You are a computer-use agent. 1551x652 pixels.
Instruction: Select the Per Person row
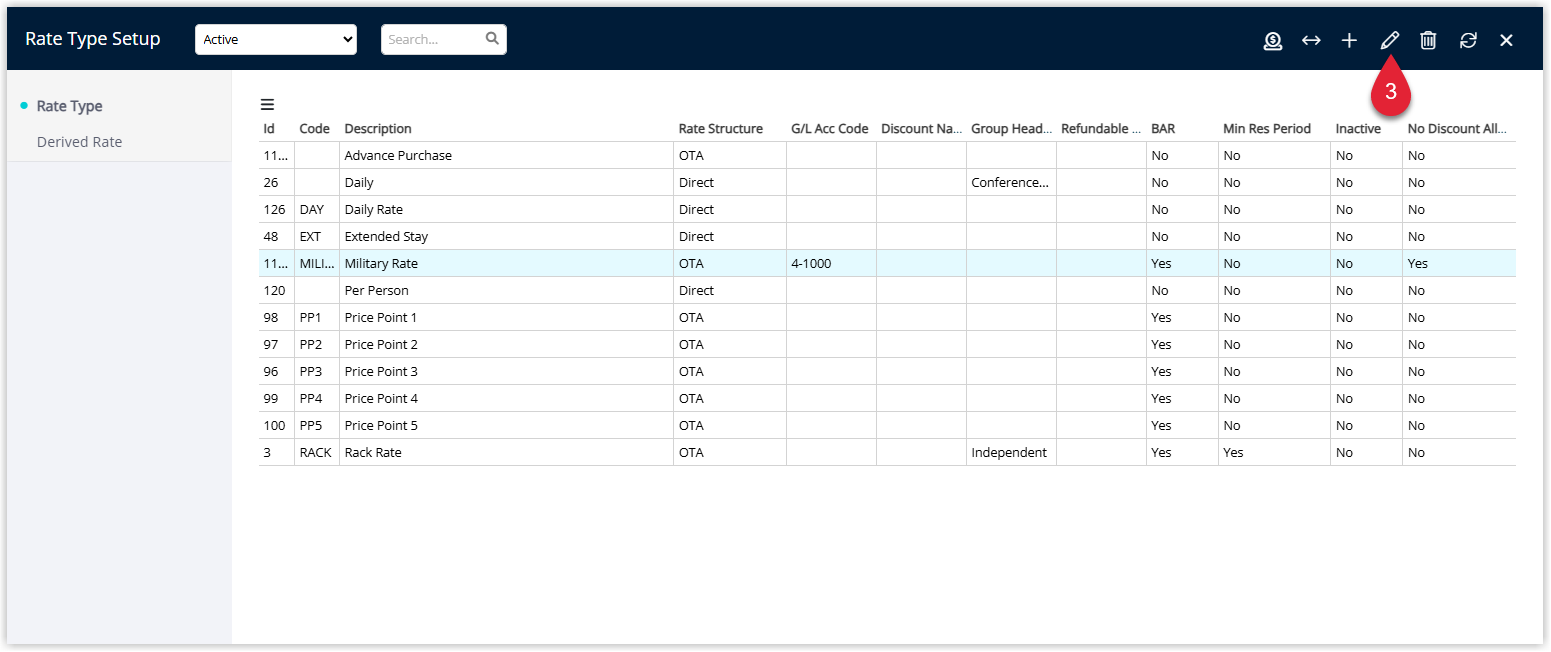click(887, 291)
